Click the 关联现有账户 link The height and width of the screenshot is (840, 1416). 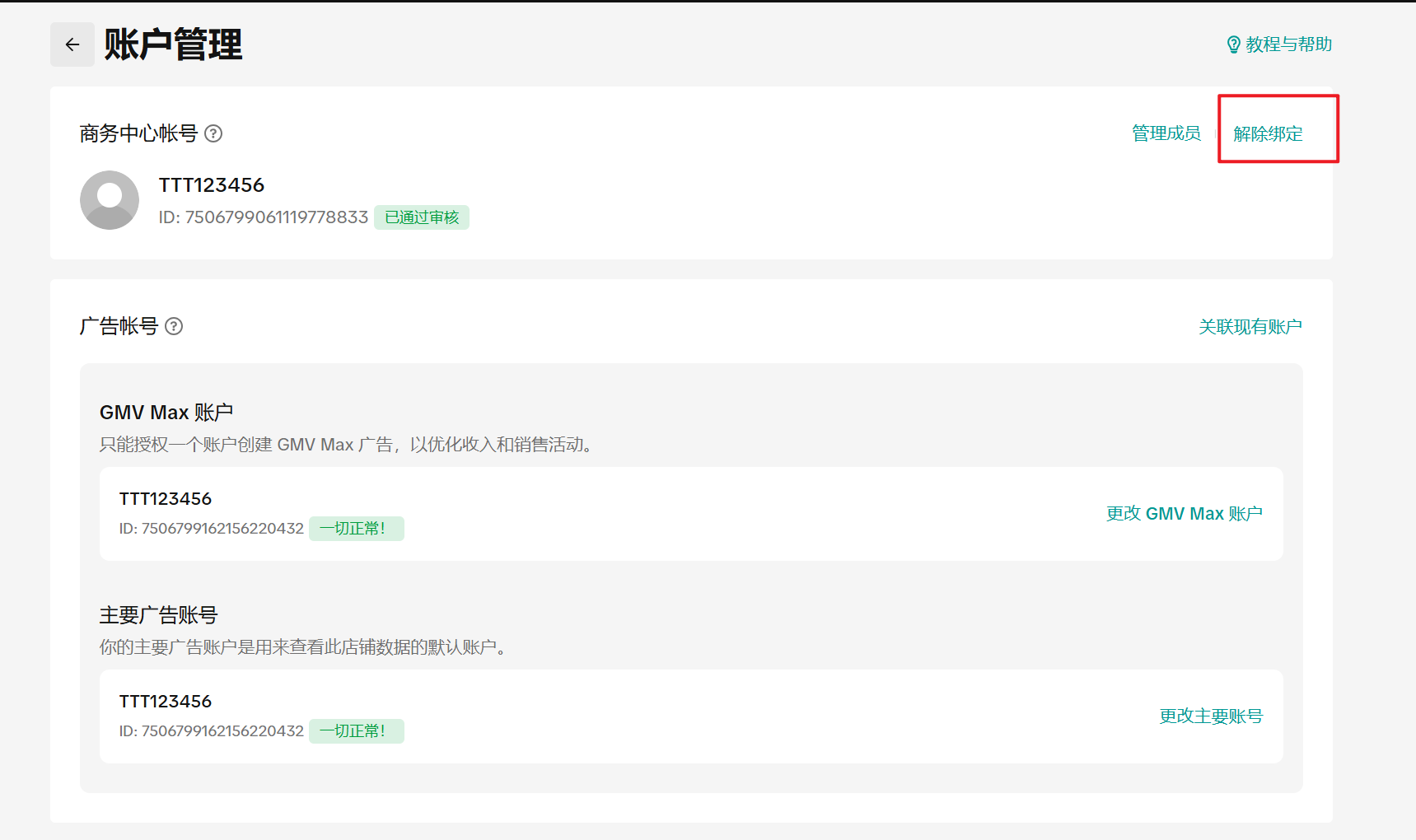tap(1250, 327)
